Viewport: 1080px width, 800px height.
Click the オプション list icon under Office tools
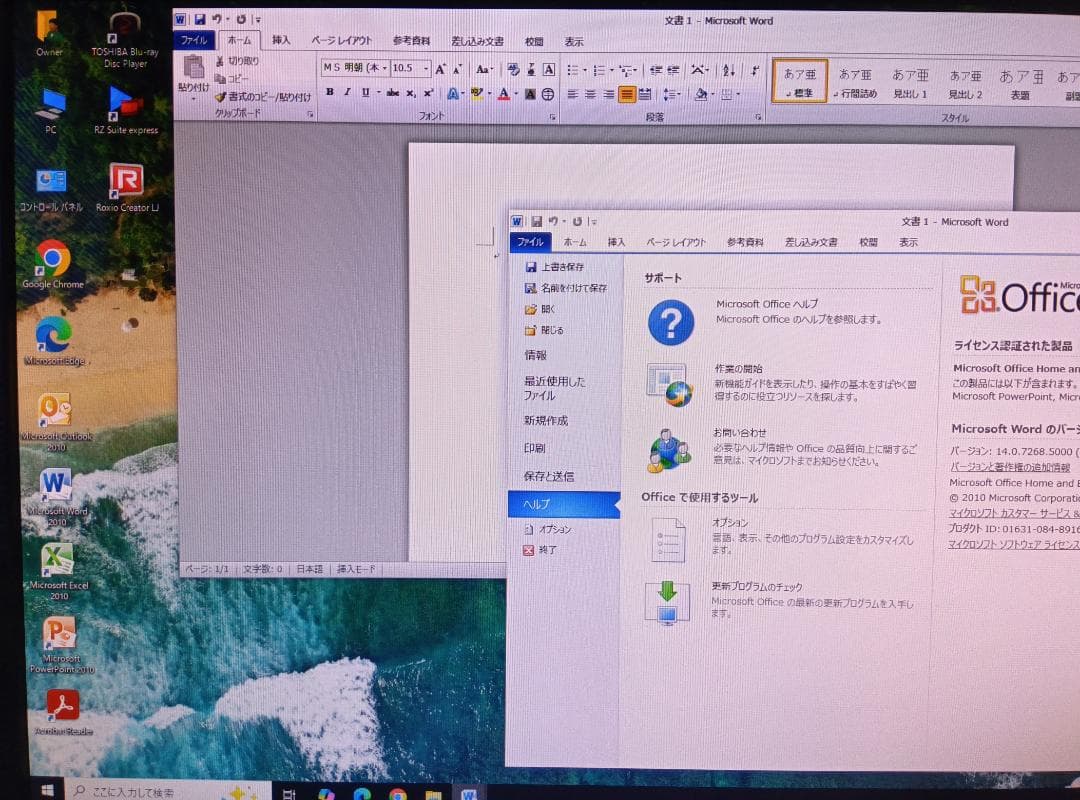pos(668,540)
